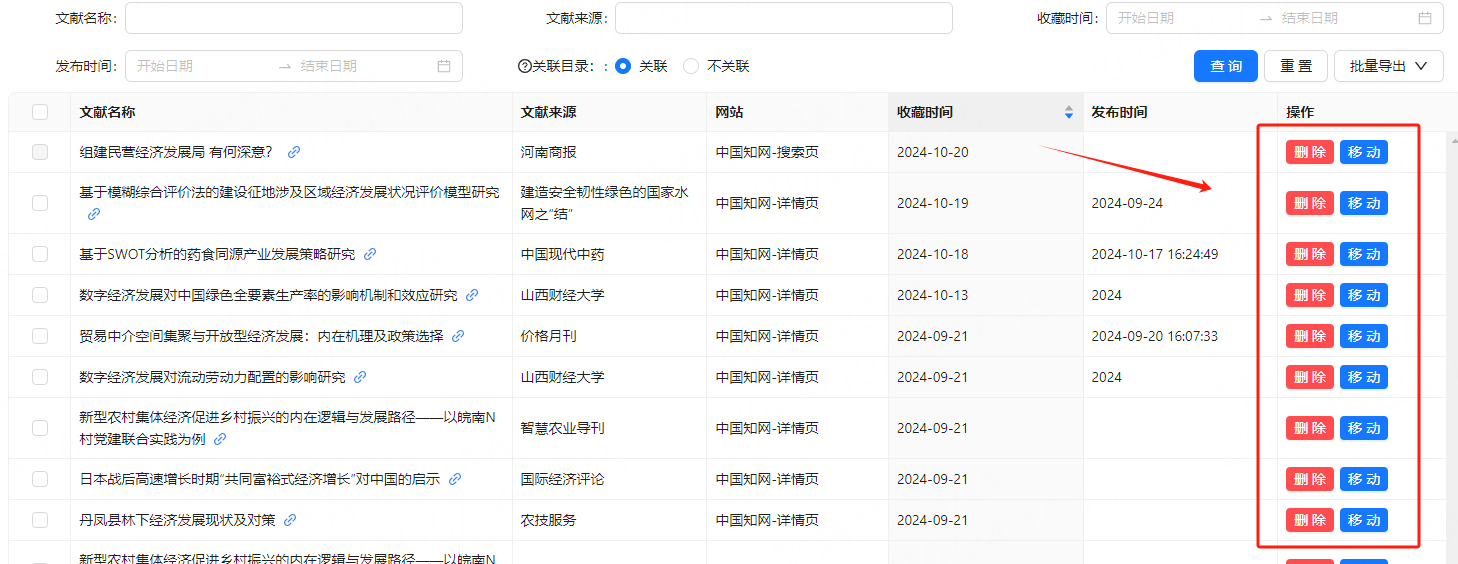Click link icon beside 组建民营经济发展局 title
This screenshot has width=1458, height=564.
pos(294,152)
